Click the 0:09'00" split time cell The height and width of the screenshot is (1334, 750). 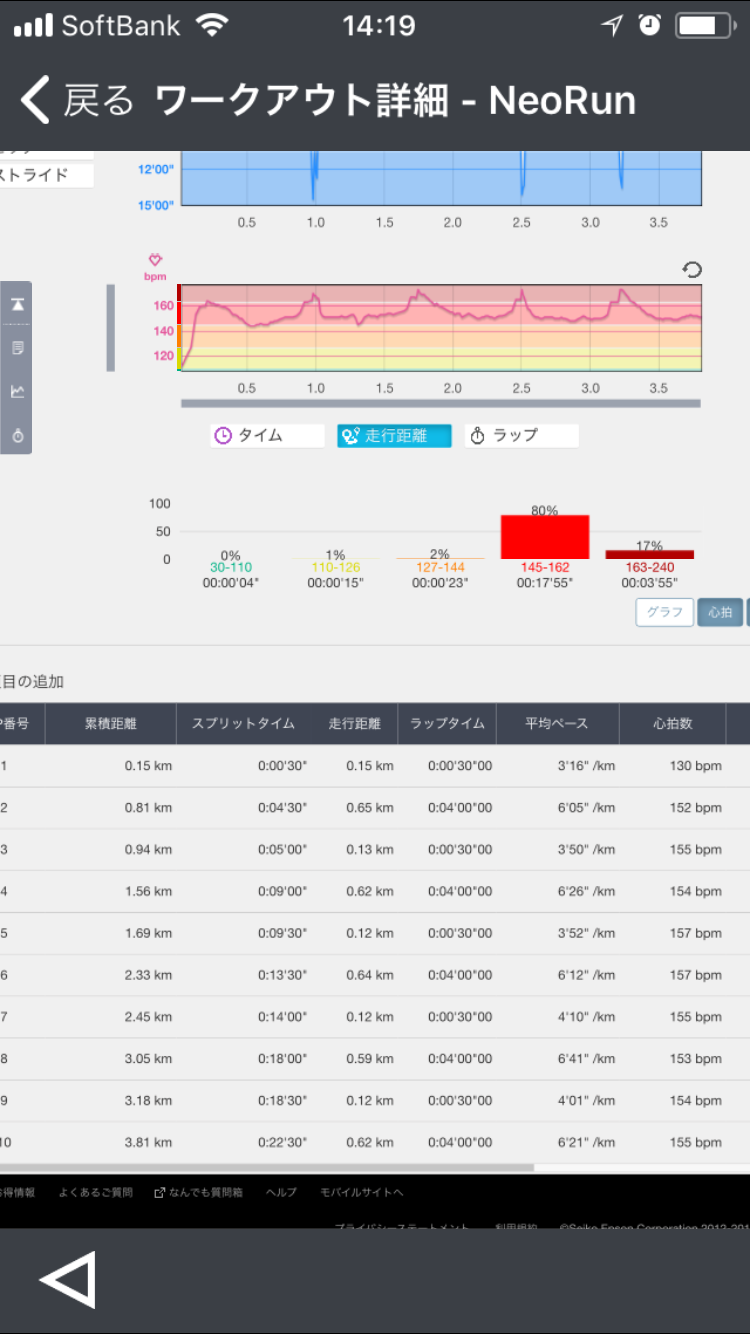click(x=282, y=891)
